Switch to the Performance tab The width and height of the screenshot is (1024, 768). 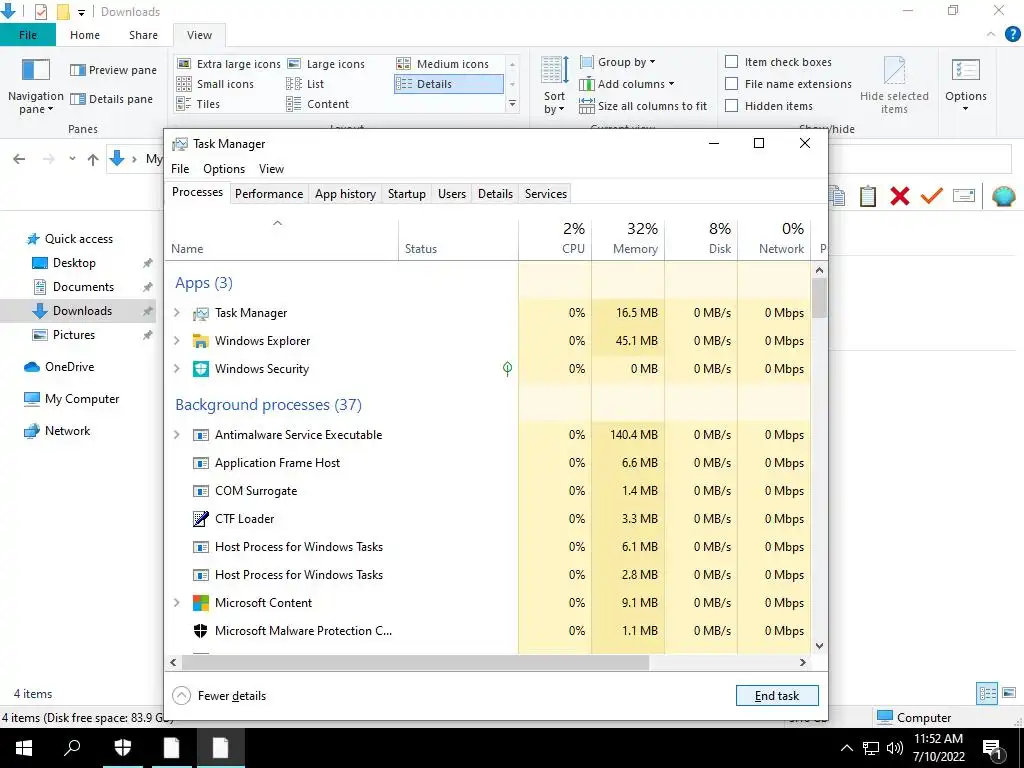click(x=269, y=194)
